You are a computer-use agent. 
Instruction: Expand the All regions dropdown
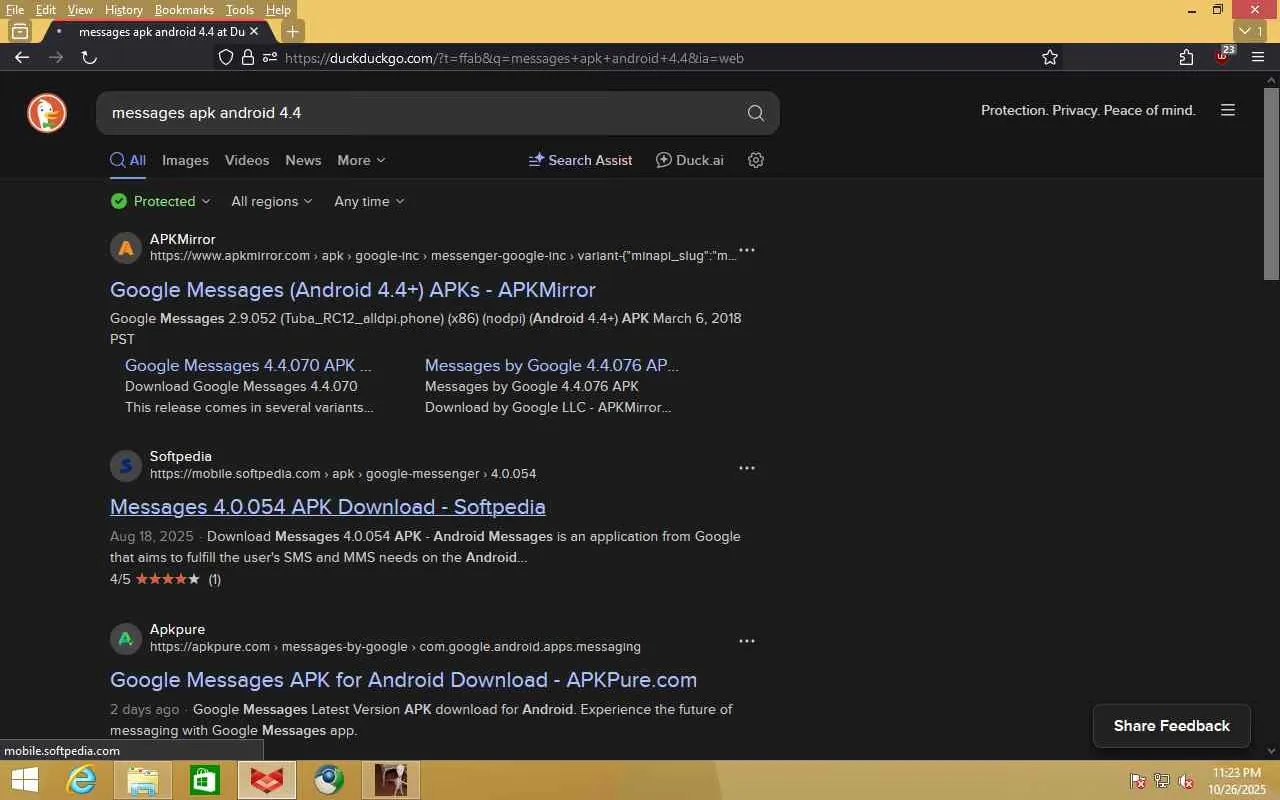pos(272,201)
